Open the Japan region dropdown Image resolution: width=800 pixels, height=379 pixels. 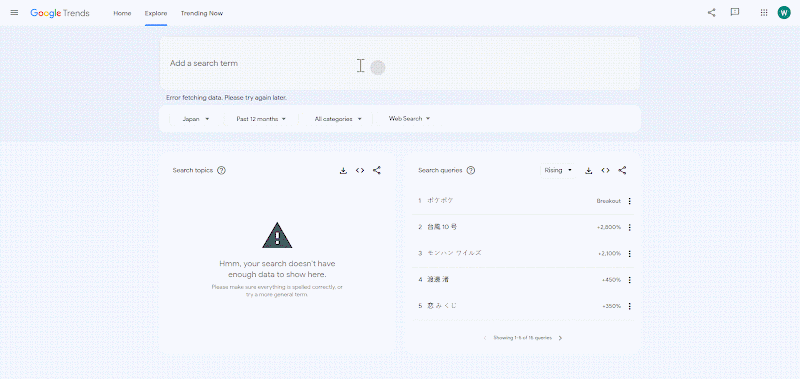pyautogui.click(x=196, y=119)
